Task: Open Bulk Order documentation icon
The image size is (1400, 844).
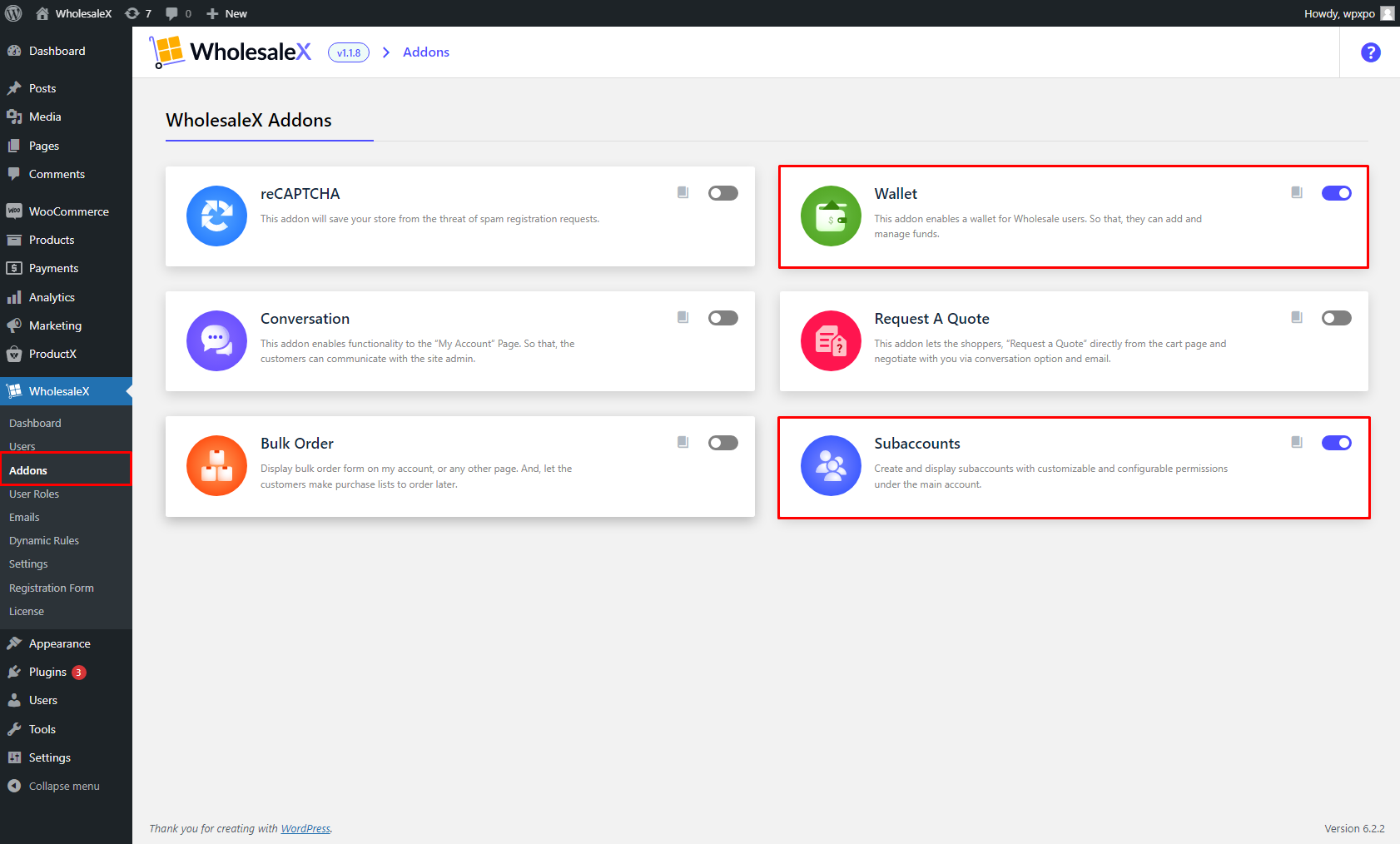Action: pyautogui.click(x=683, y=442)
